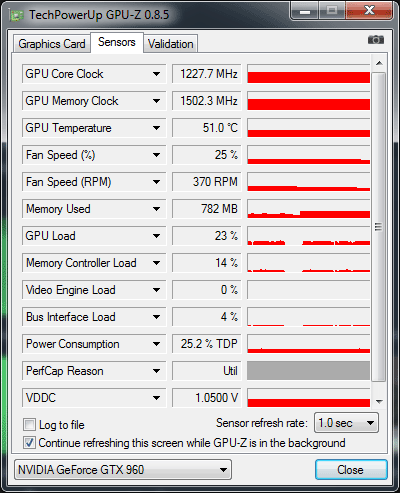
Task: Expand the Fan Speed (RPM) dropdown
Action: [156, 182]
